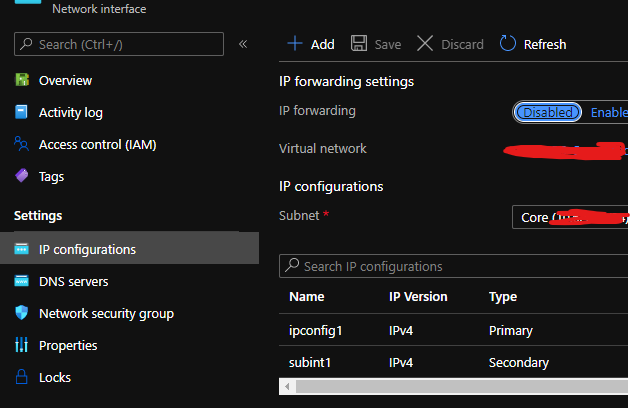Click the IP configurations sidebar icon
Image resolution: width=630 pixels, height=408 pixels.
click(21, 249)
